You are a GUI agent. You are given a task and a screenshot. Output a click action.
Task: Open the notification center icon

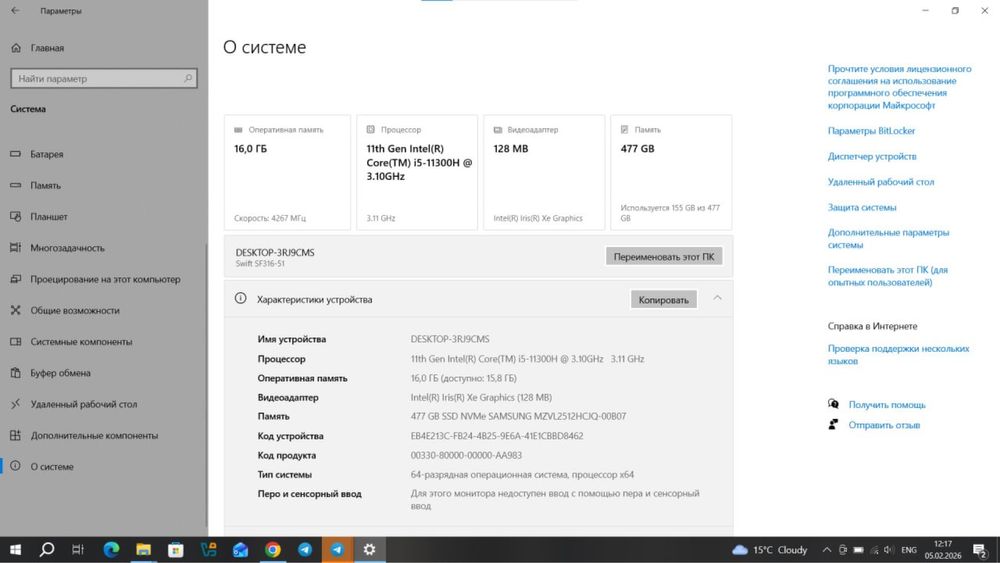click(x=980, y=550)
